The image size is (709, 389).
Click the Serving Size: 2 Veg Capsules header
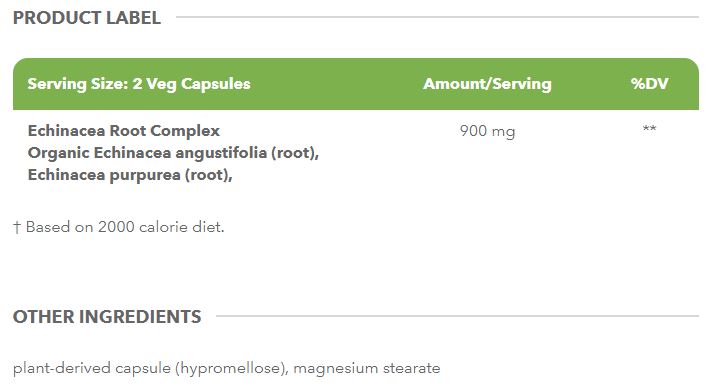coord(139,84)
